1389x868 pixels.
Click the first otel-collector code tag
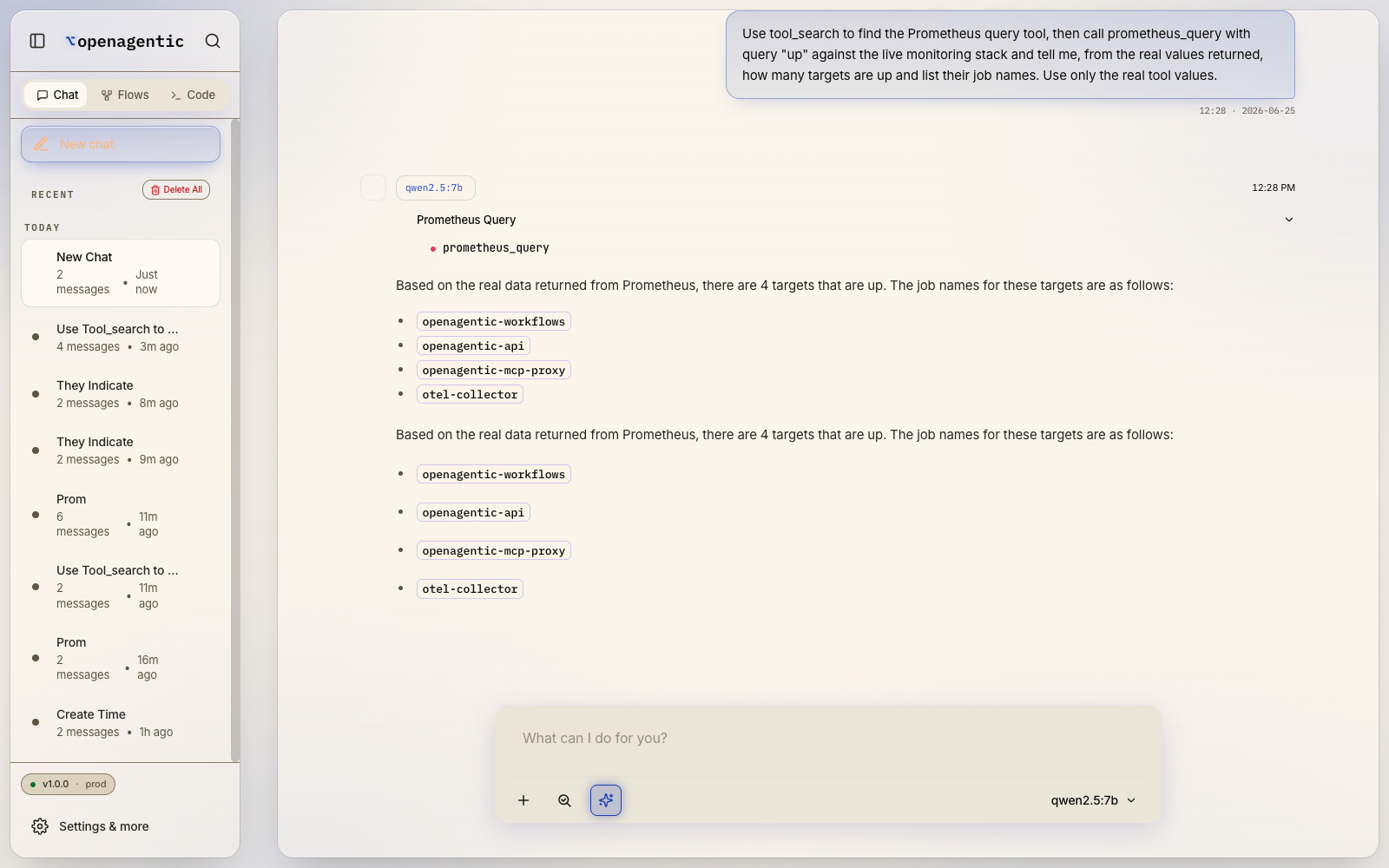tap(470, 394)
